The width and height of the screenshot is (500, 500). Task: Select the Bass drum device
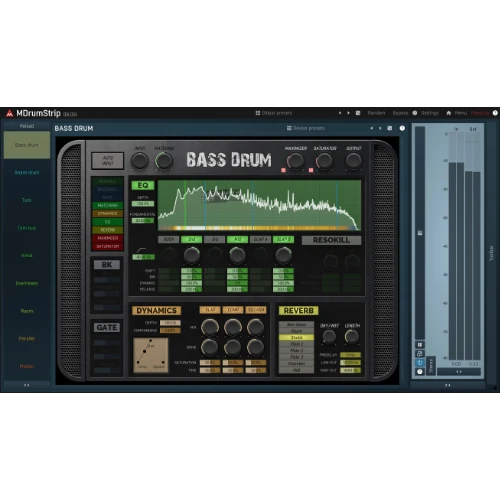[x=27, y=145]
